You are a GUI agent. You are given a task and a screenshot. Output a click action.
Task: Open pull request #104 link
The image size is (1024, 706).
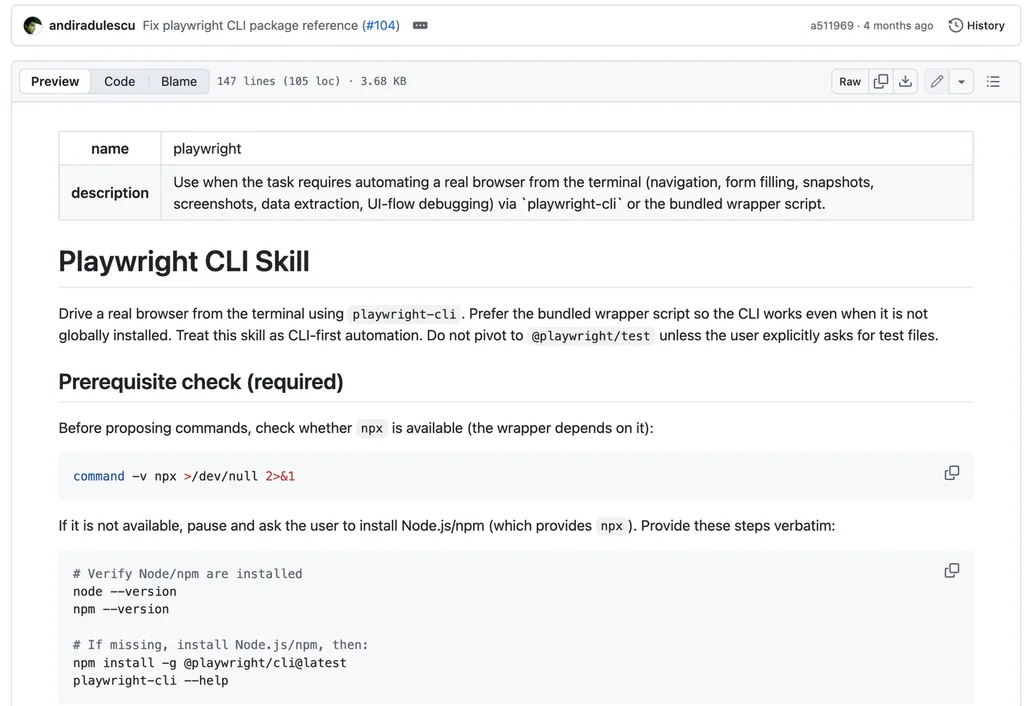pos(381,25)
